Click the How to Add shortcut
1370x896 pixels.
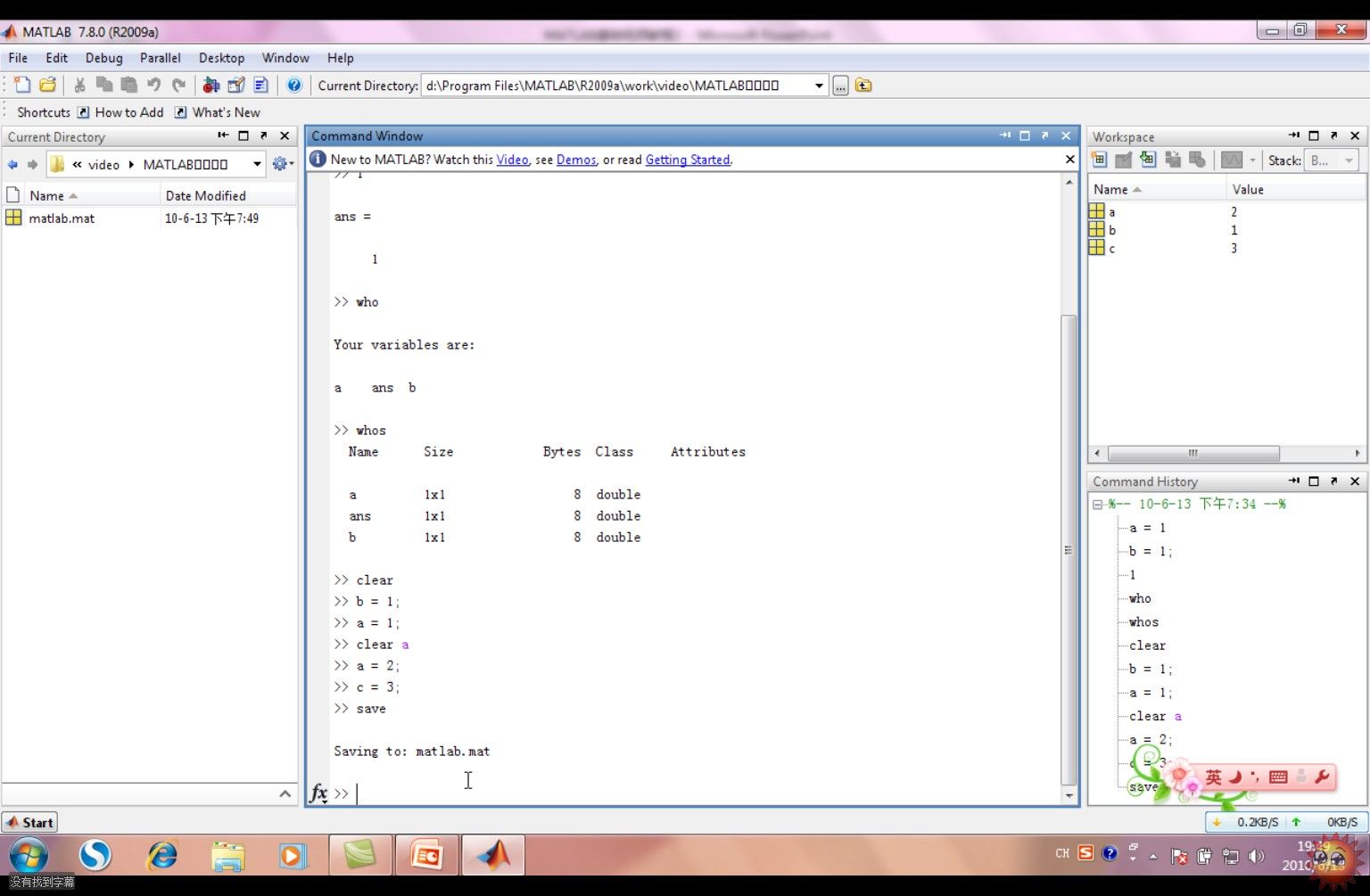120,112
